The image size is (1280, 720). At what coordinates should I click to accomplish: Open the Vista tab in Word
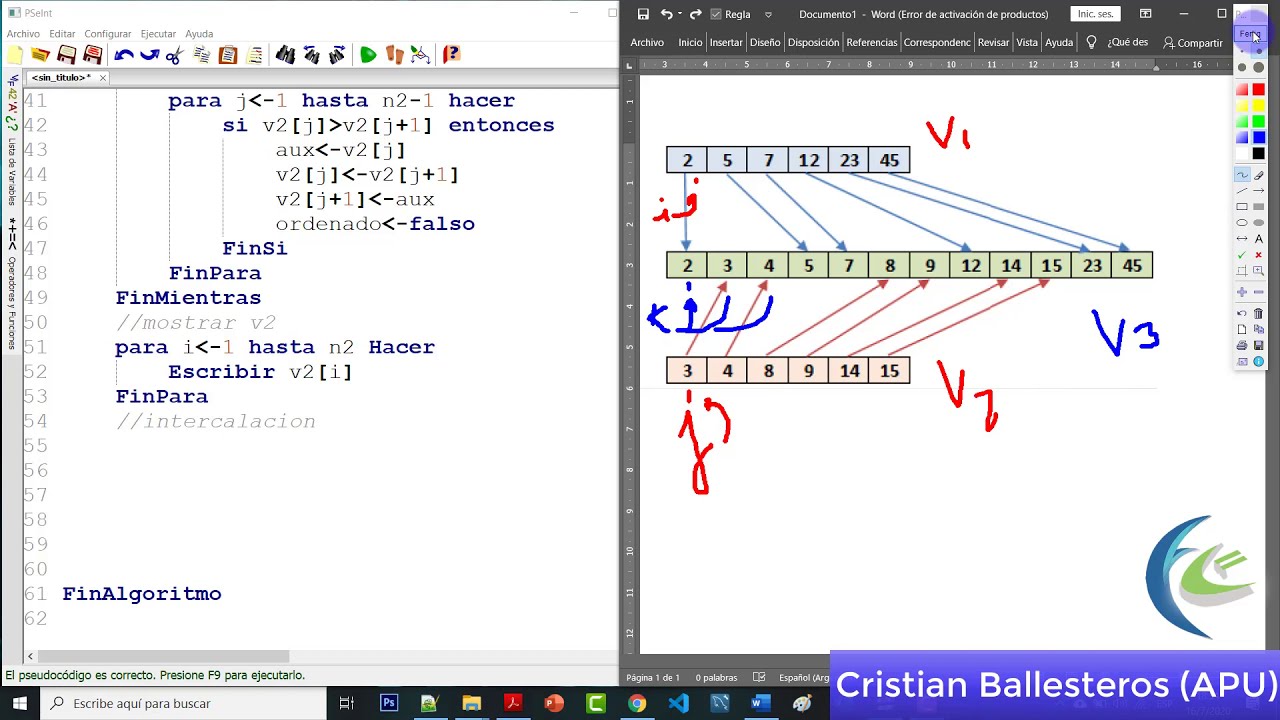[x=1027, y=42]
